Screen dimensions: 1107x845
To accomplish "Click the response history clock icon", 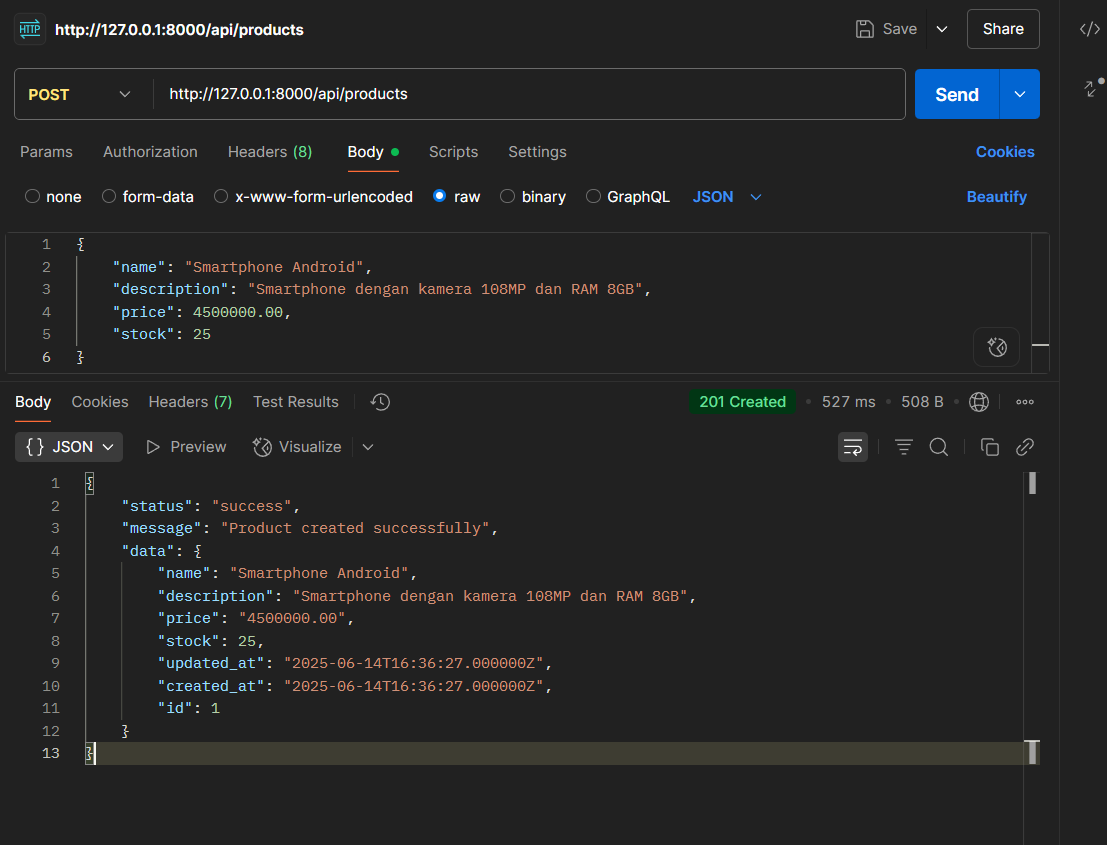I will (380, 402).
